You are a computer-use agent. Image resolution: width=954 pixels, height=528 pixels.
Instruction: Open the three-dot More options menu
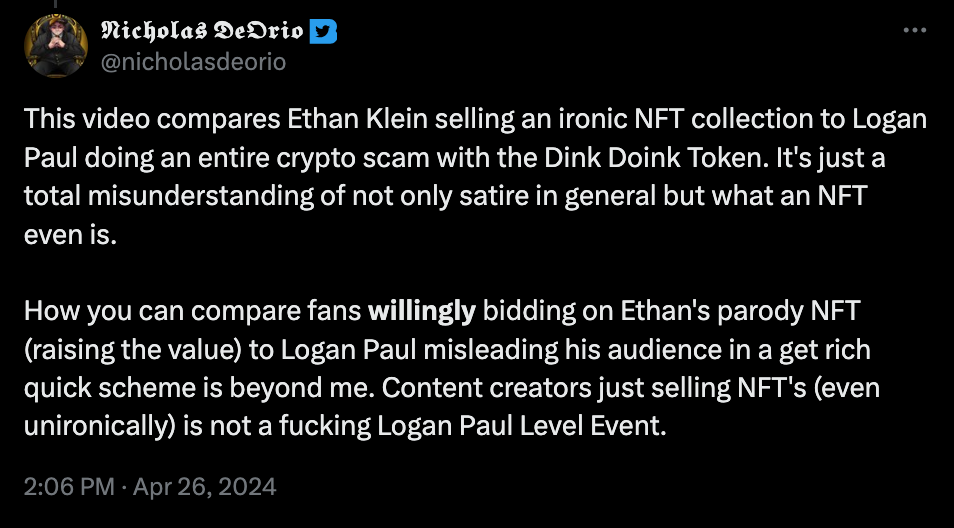914,30
